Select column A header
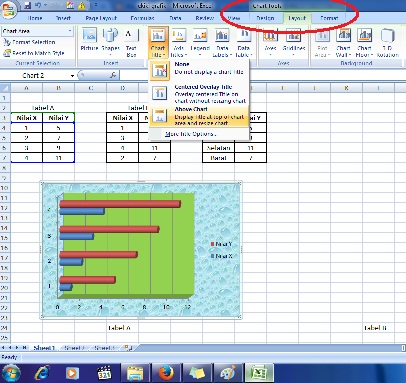This screenshot has height=383, width=406. pos(27,88)
